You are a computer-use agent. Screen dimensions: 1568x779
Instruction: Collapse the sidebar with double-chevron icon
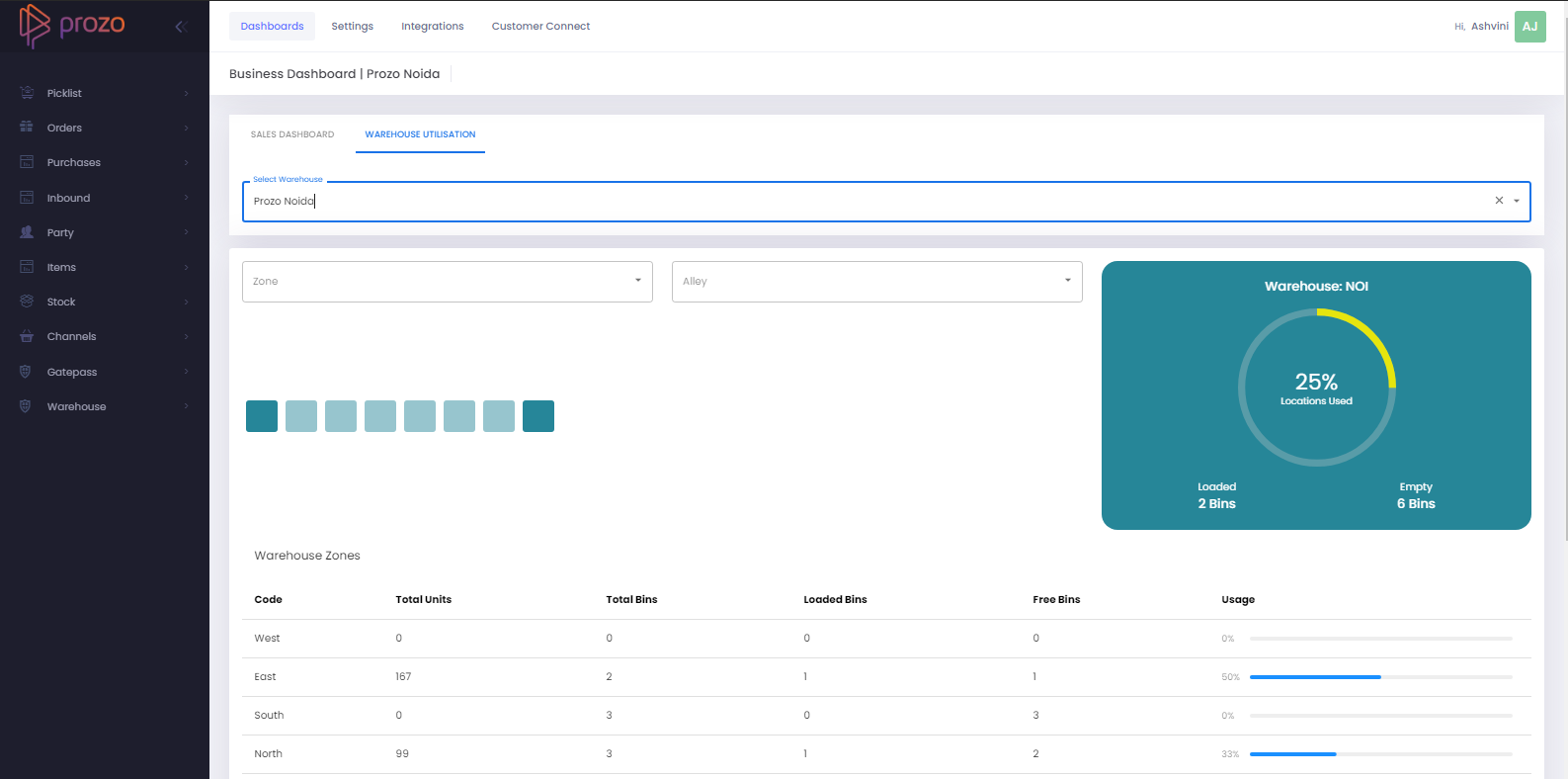[180, 27]
